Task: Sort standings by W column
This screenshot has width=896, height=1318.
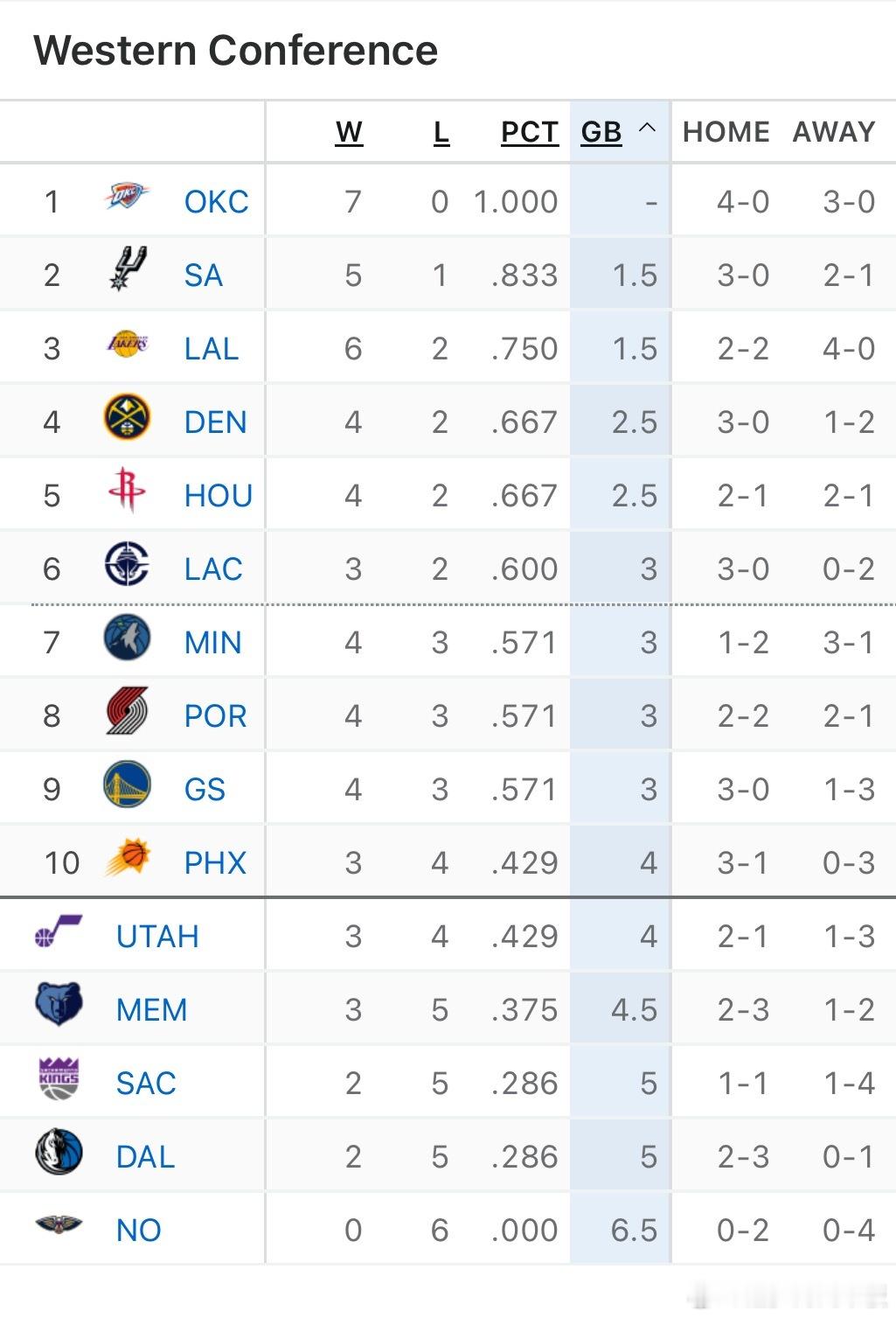Action: 349,132
